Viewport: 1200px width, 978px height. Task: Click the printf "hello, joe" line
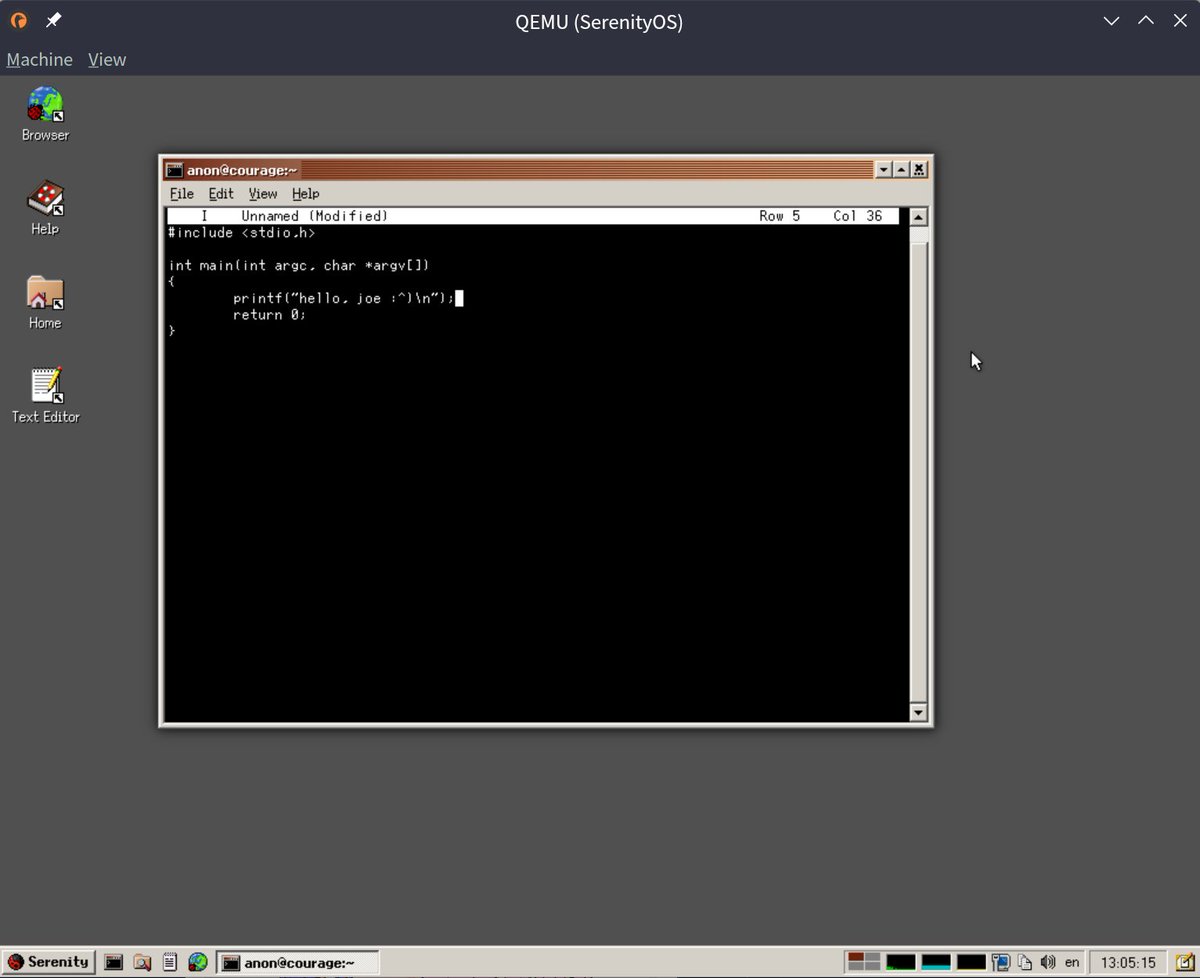coord(343,298)
